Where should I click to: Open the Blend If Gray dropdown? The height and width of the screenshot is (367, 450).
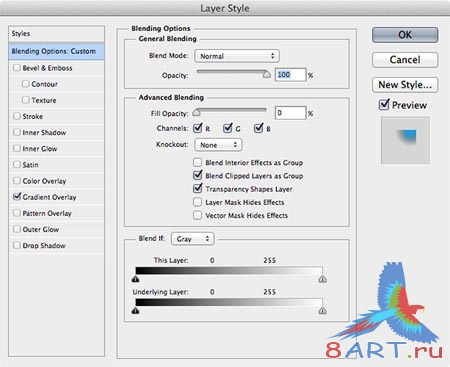pyautogui.click(x=193, y=239)
